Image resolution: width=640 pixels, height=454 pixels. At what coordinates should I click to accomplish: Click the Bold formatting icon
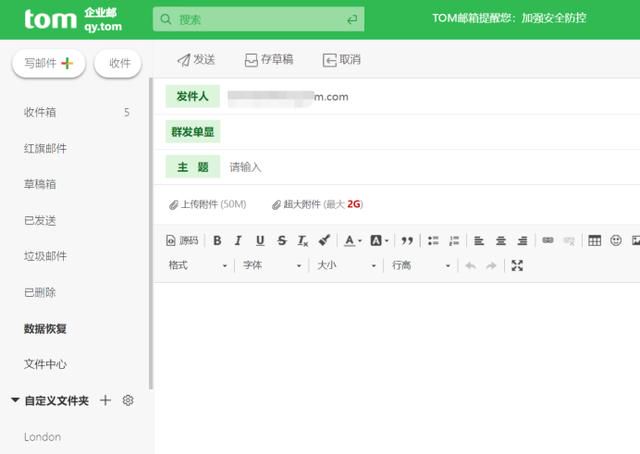click(217, 240)
